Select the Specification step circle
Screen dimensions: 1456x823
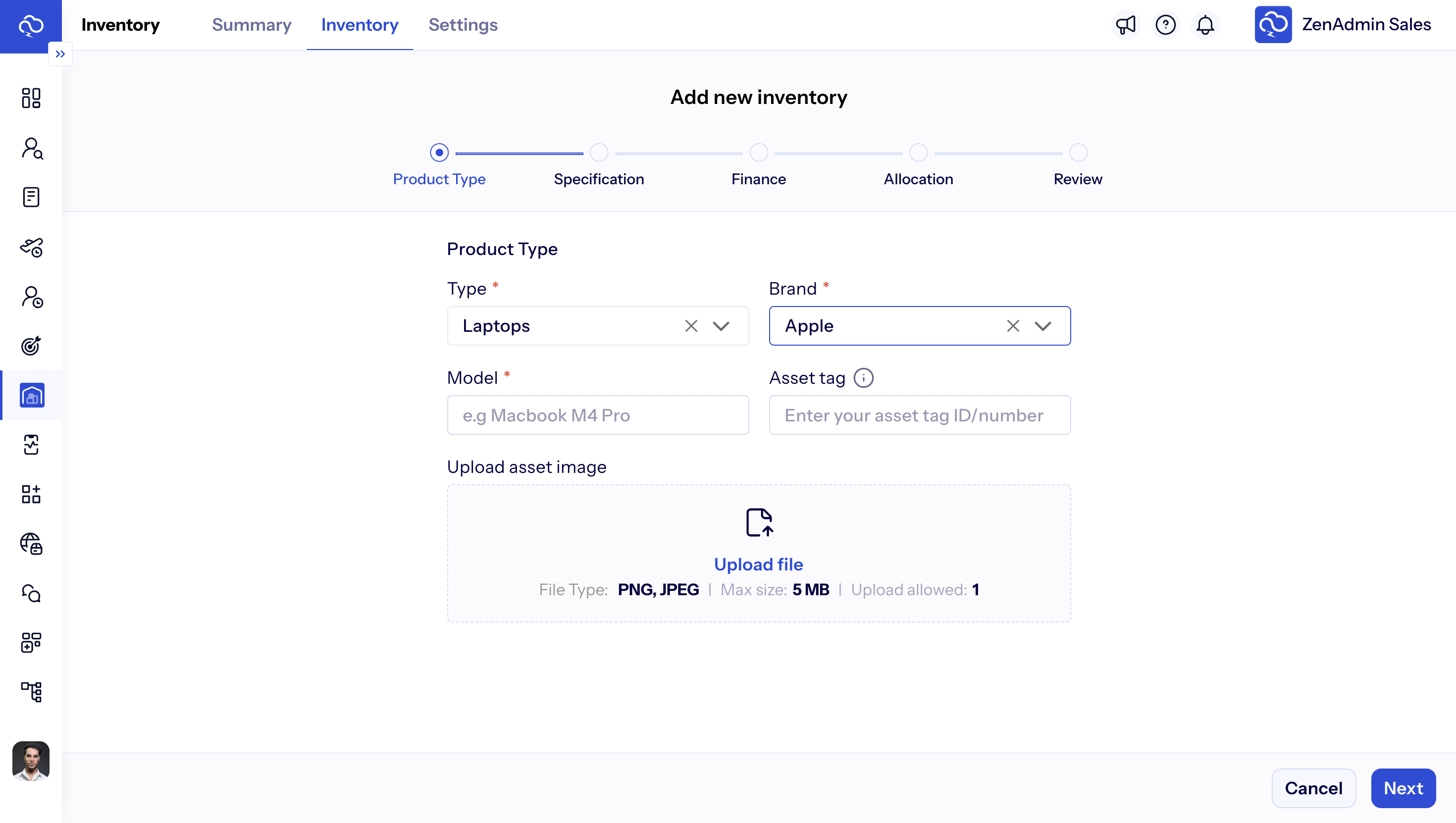[599, 153]
